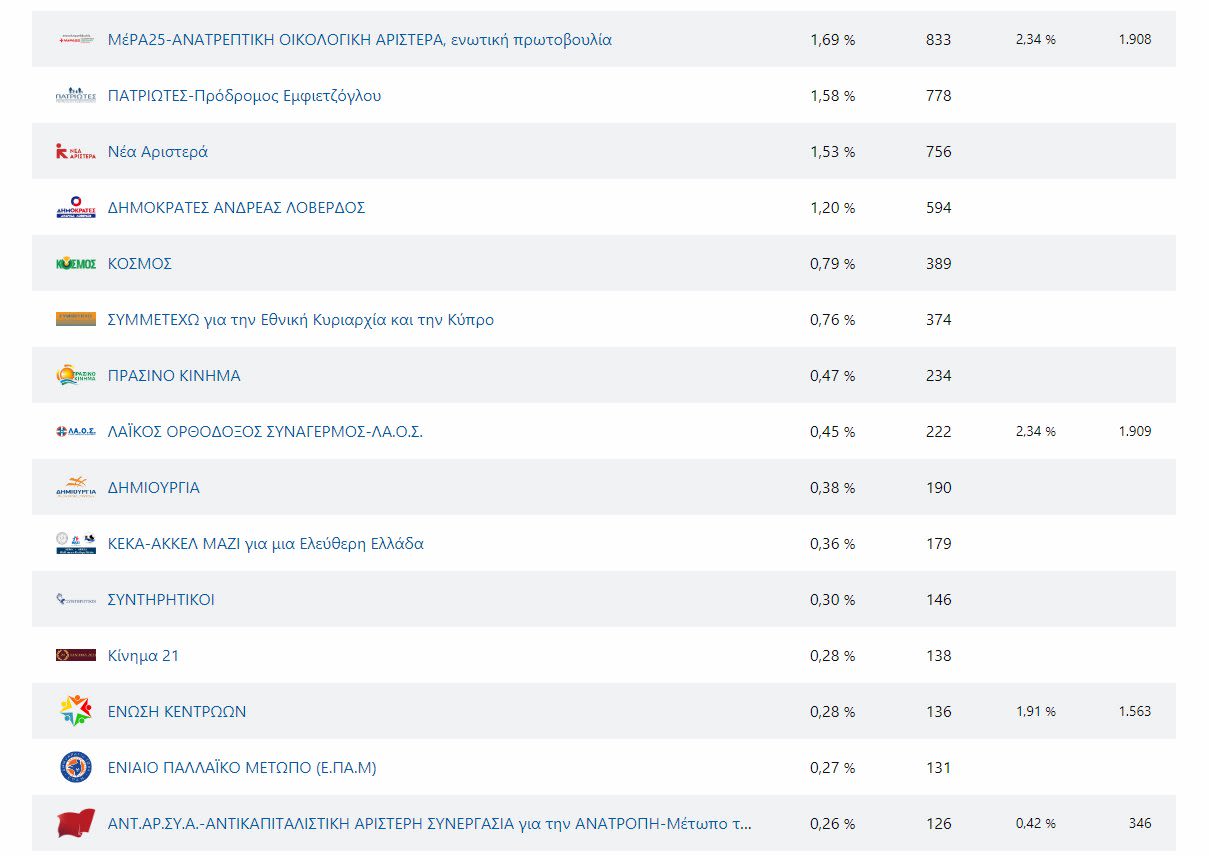Click the ΔΗΜΙΟΥΡΓΙΑ party logo icon

pyautogui.click(x=76, y=488)
